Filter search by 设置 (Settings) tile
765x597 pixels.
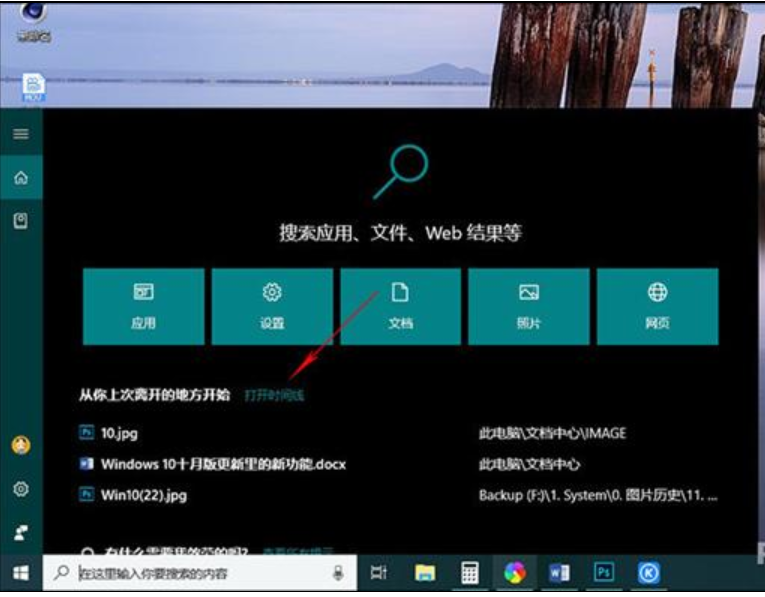271,306
